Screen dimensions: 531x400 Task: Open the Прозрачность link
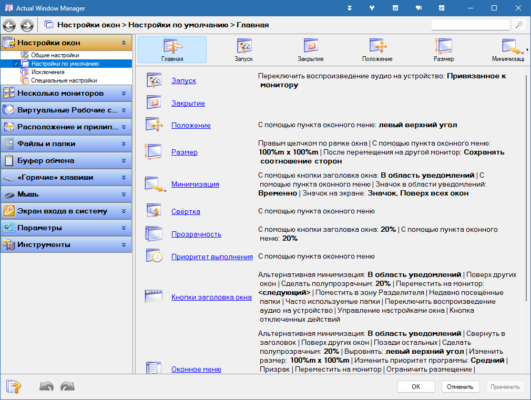click(196, 234)
